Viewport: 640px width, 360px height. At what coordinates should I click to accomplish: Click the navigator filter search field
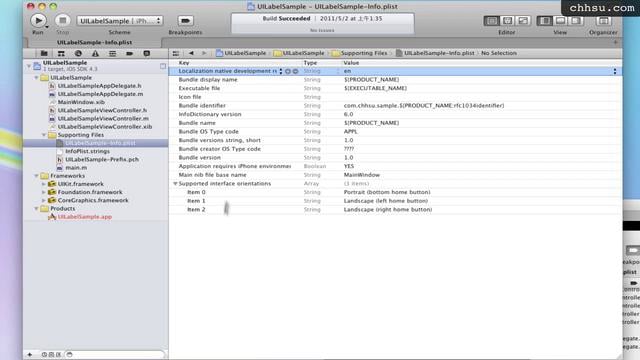coord(114,354)
